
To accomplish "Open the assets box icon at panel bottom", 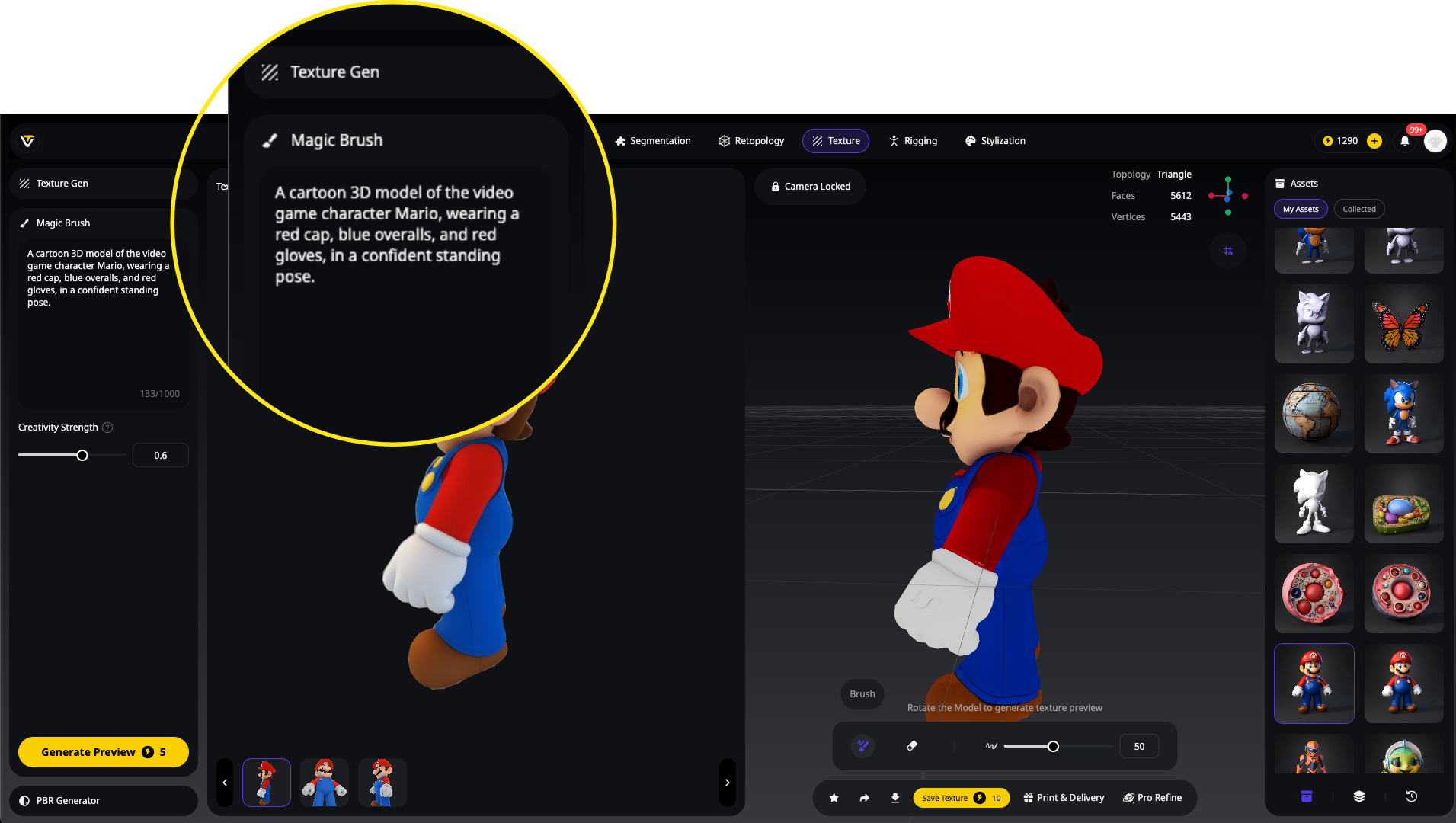I will pyautogui.click(x=1307, y=796).
